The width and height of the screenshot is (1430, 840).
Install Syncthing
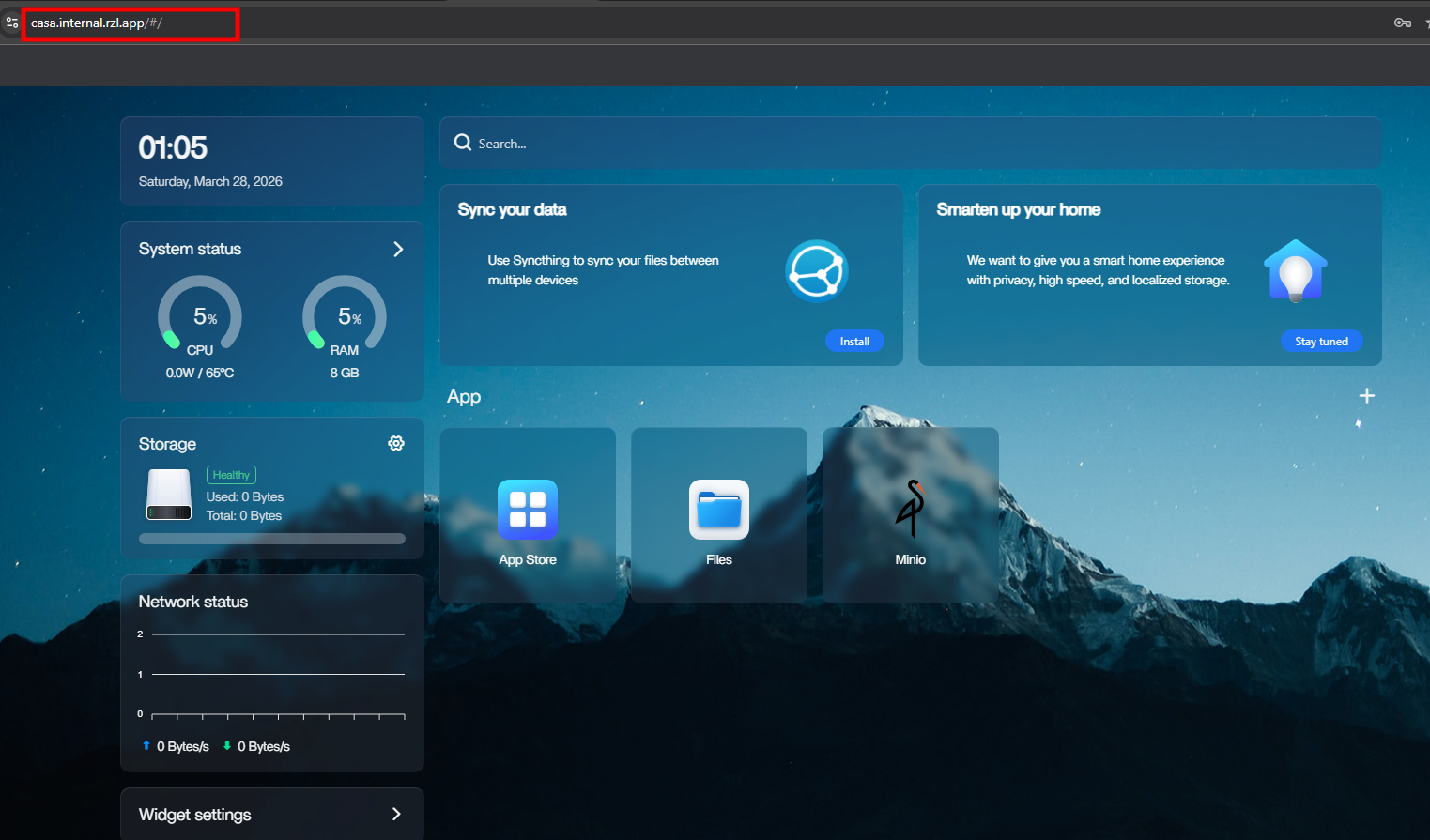853,342
